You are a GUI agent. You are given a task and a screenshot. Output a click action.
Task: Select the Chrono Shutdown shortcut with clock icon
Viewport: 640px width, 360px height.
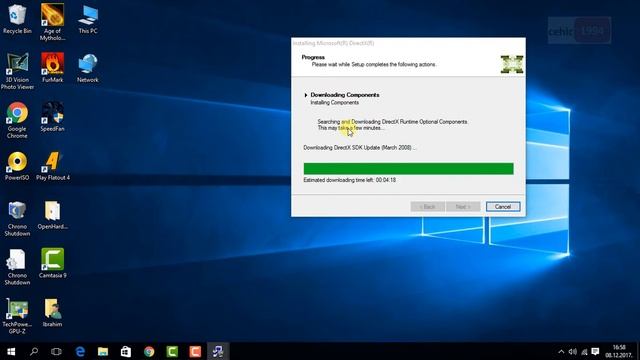click(17, 218)
